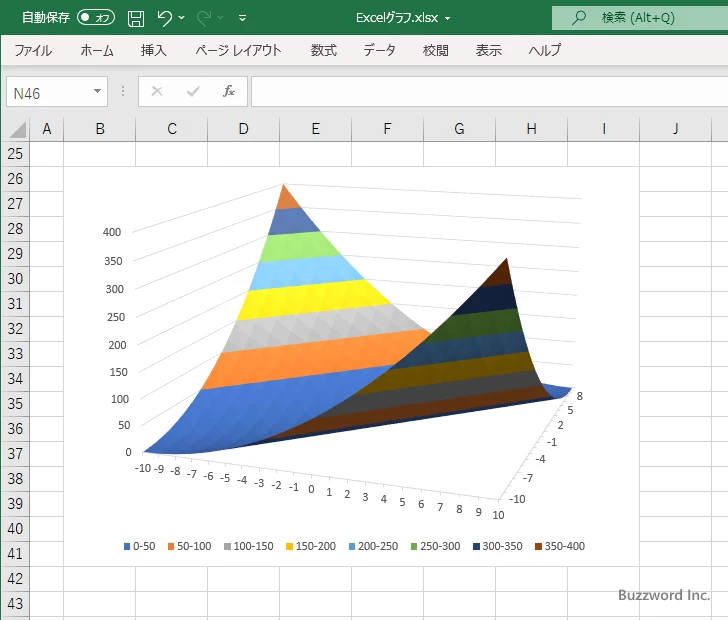Toggle the AutoSave switch

[x=96, y=18]
